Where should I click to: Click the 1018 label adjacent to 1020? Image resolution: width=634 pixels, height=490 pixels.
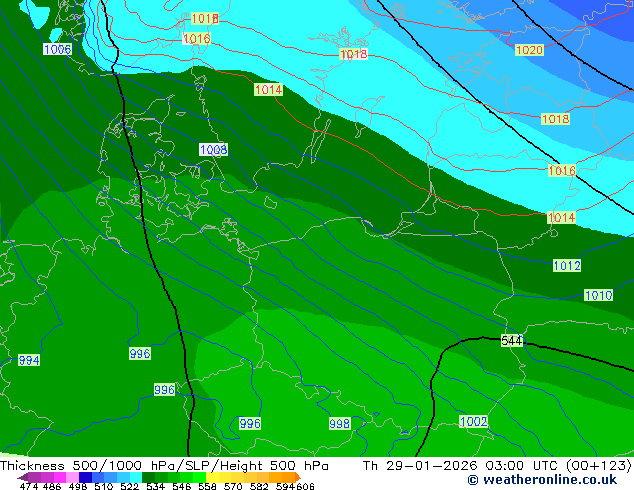point(556,119)
